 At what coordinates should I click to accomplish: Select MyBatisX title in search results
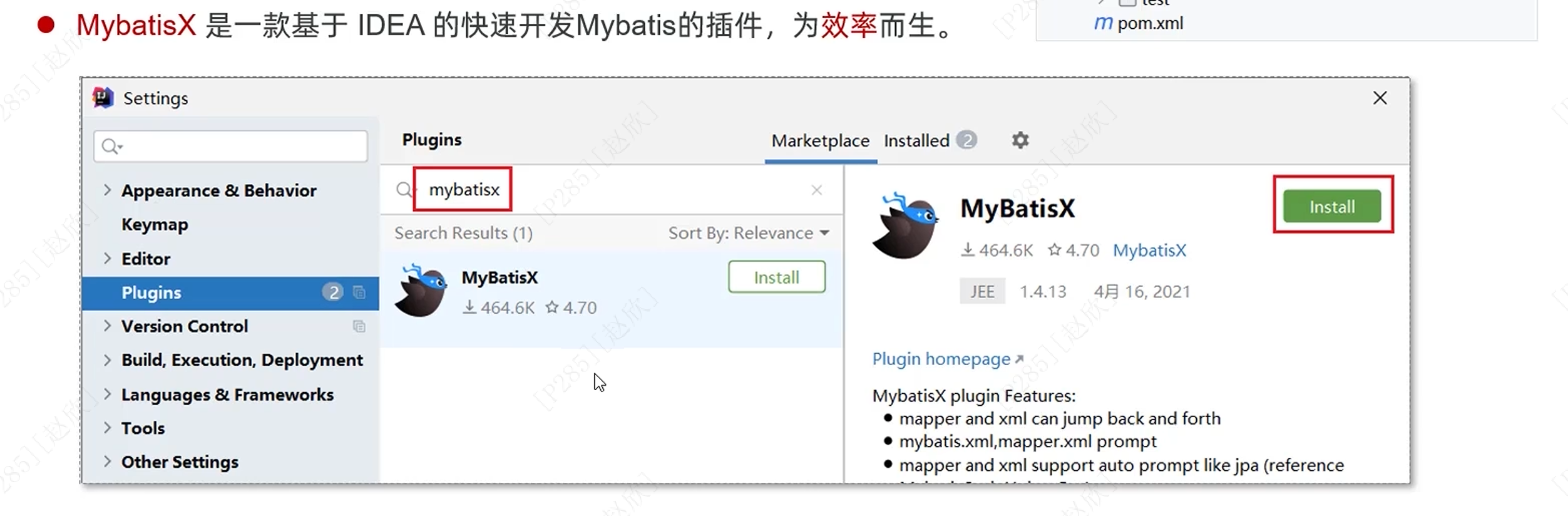(500, 277)
